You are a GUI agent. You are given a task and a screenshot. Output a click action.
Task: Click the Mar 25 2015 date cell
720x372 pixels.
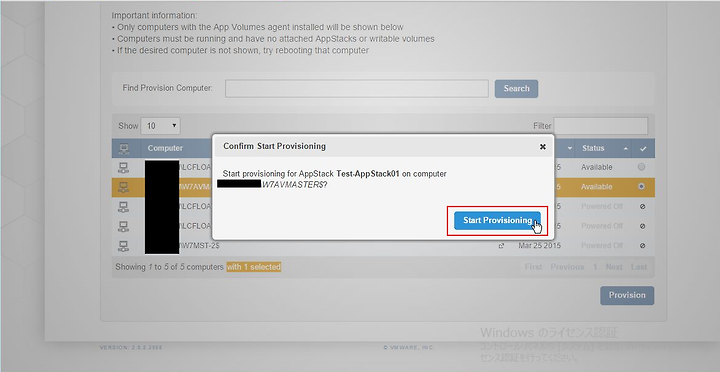point(540,246)
